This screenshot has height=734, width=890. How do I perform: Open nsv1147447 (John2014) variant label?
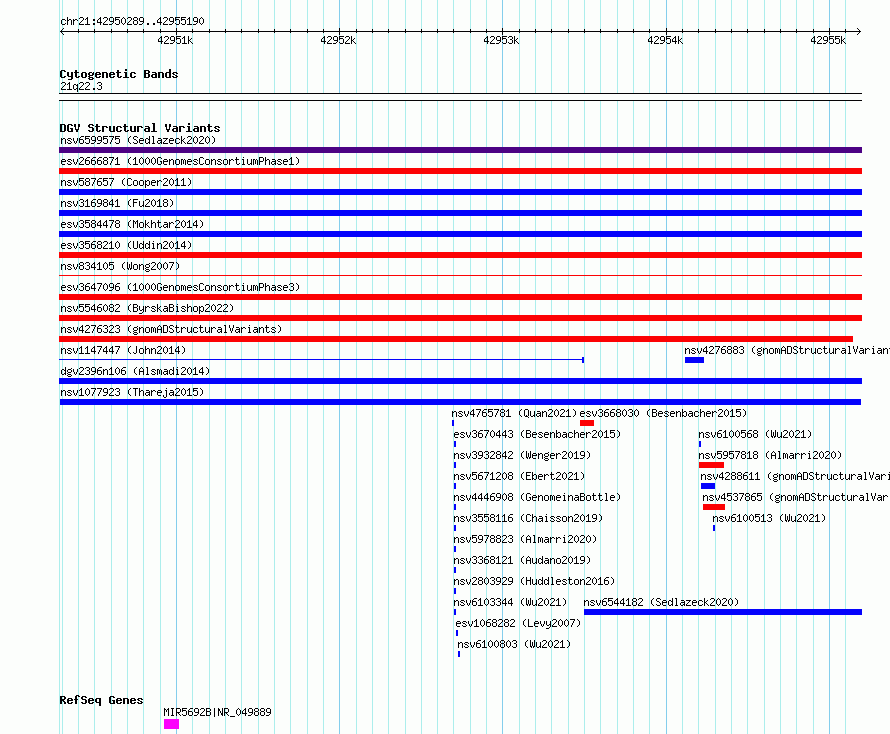[123, 350]
